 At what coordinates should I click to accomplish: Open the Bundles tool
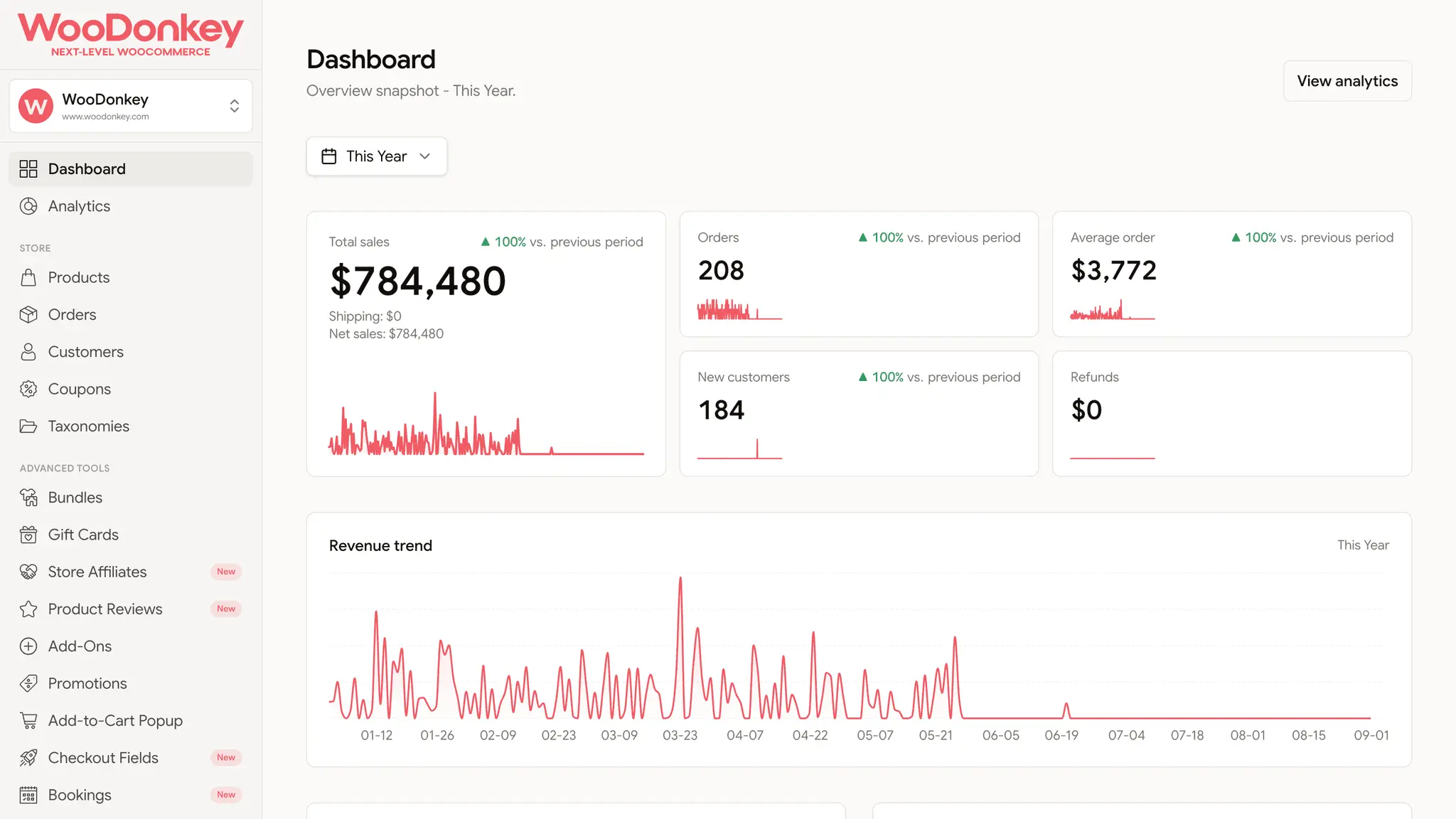131,498
